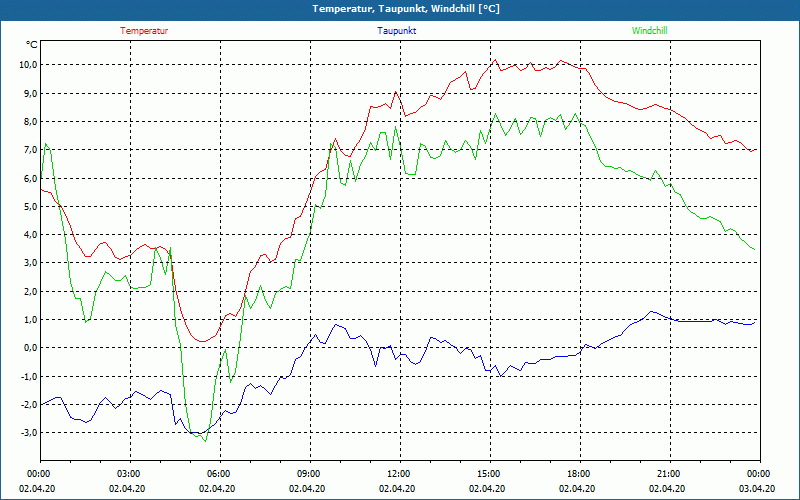Click the 02.04.20 date under 18:00
The height and width of the screenshot is (500, 800).
point(577,488)
